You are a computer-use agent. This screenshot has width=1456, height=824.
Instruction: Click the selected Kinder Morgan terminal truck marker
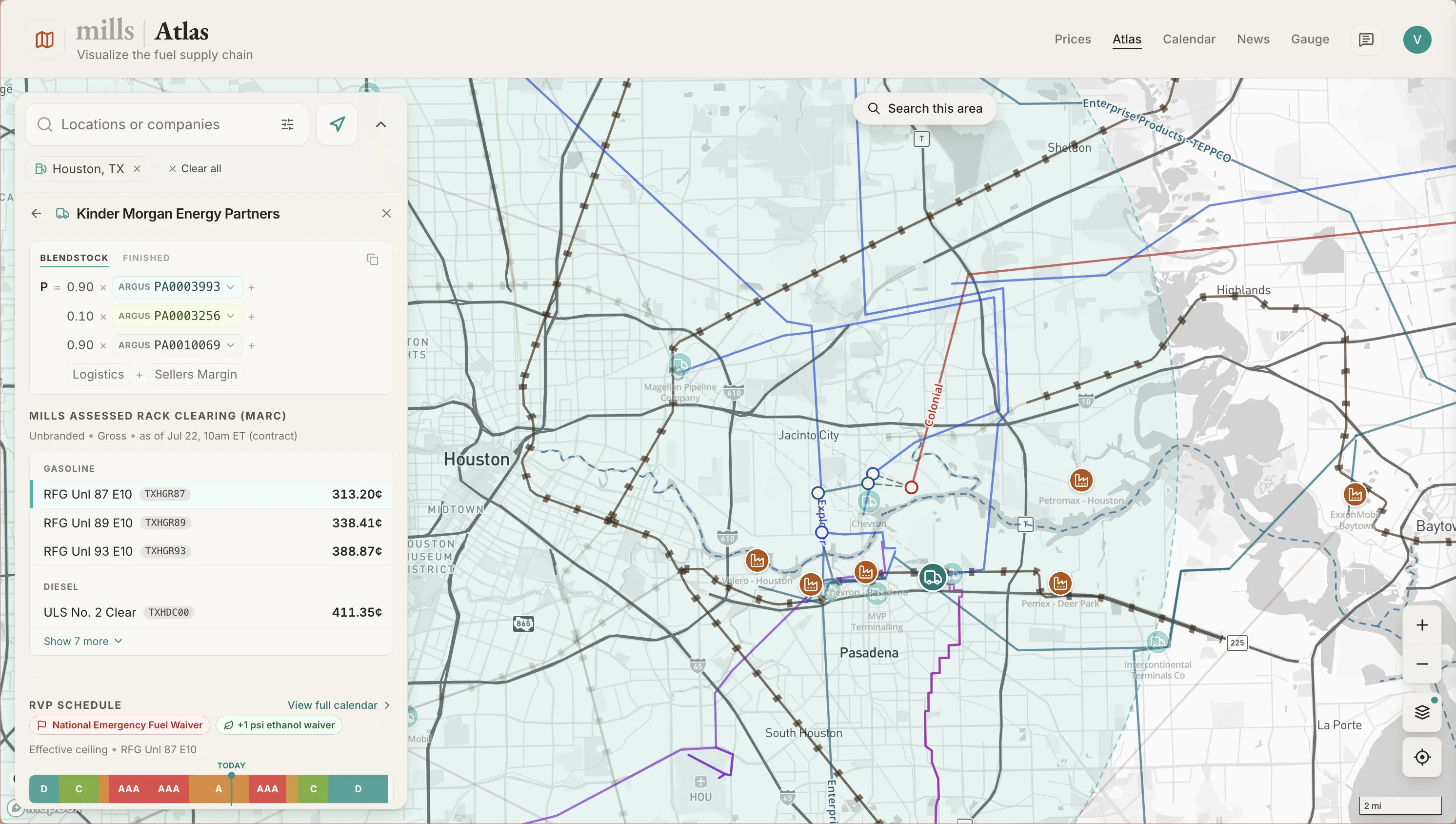932,578
